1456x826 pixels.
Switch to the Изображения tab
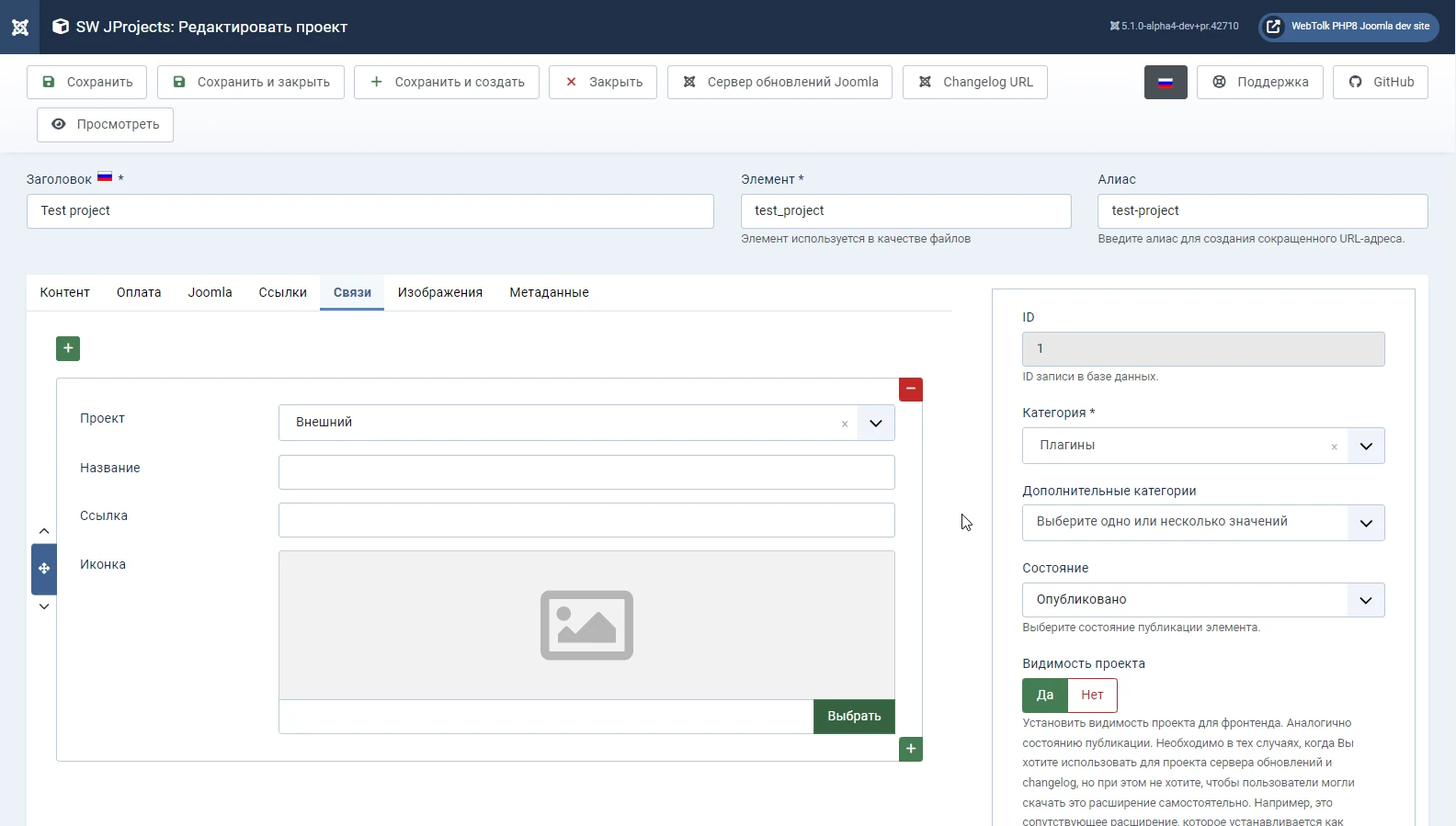tap(440, 292)
